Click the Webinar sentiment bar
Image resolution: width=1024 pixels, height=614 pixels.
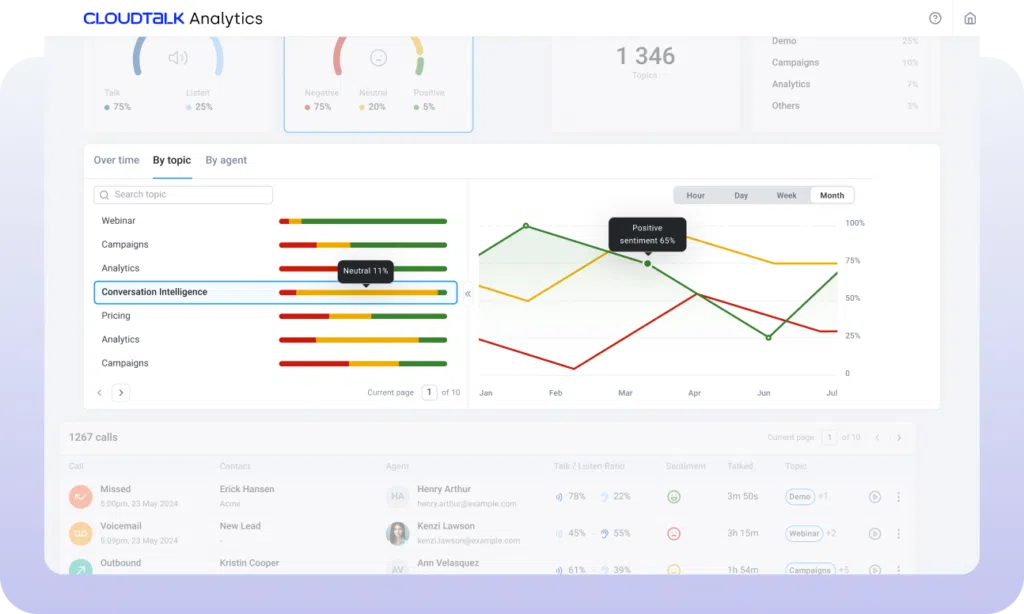[x=363, y=221]
